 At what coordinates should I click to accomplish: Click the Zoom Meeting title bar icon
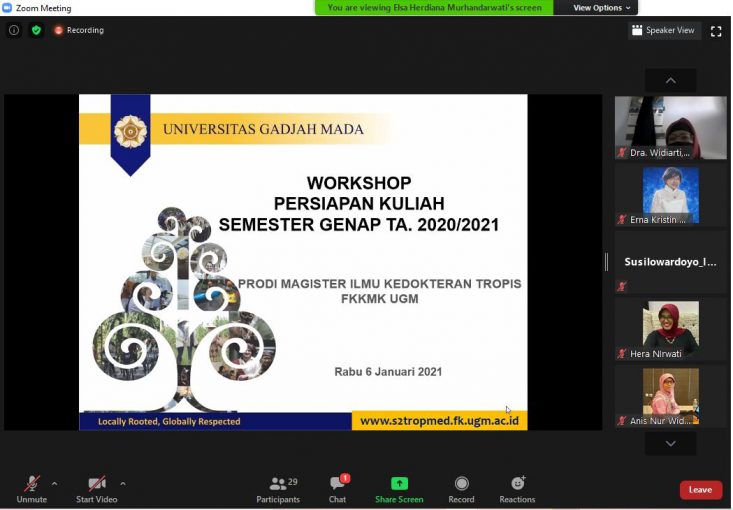[x=7, y=8]
